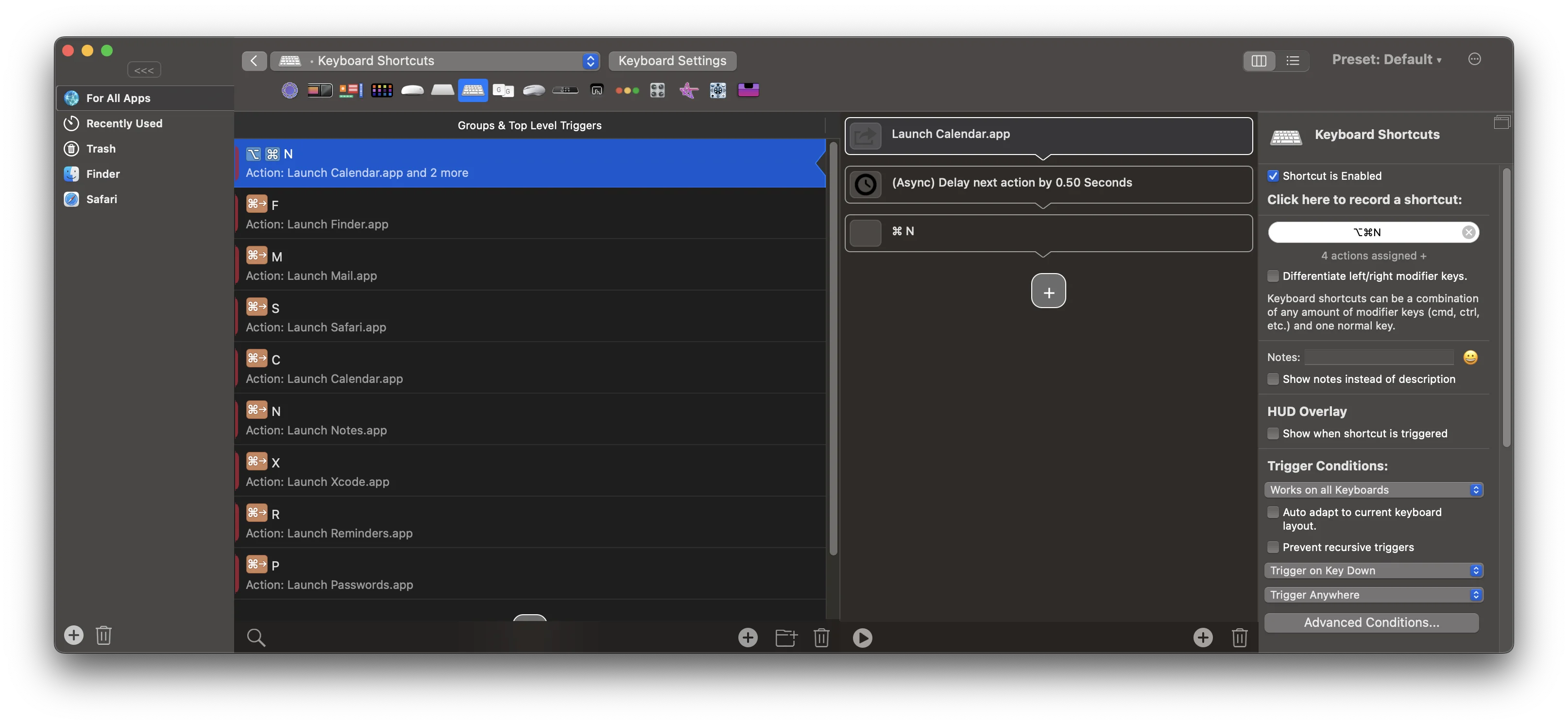Image resolution: width=1568 pixels, height=725 pixels.
Task: Select the Siri Remote trigger icon
Action: tap(565, 91)
